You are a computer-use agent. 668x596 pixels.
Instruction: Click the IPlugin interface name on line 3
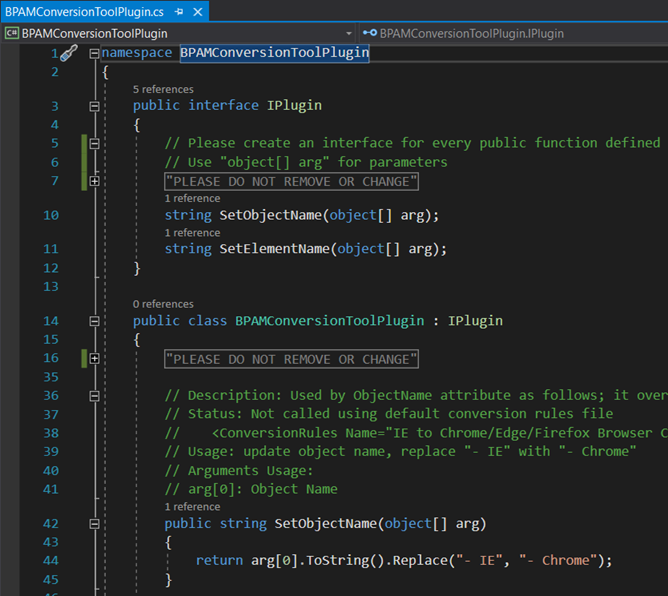(294, 105)
